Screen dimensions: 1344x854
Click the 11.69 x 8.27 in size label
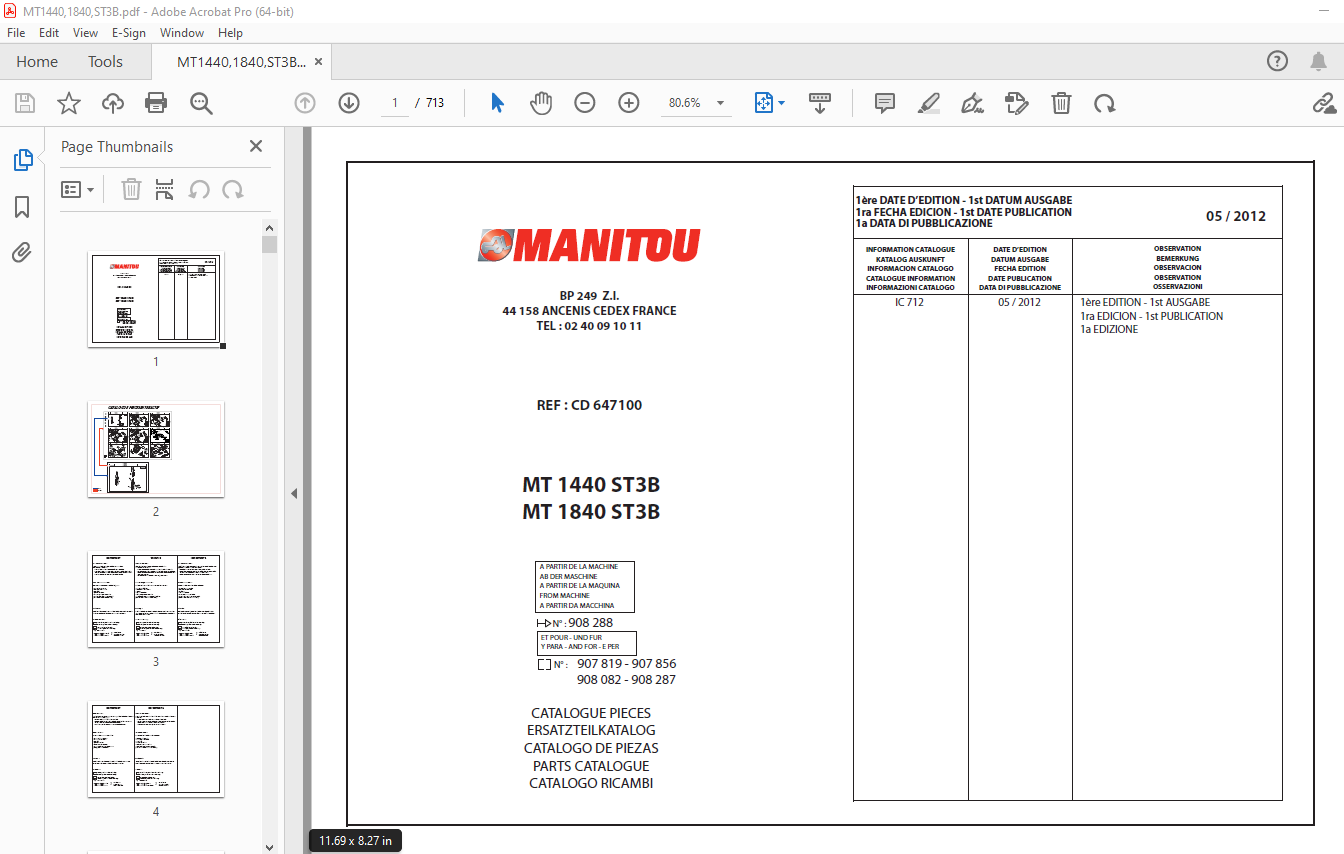[x=356, y=841]
